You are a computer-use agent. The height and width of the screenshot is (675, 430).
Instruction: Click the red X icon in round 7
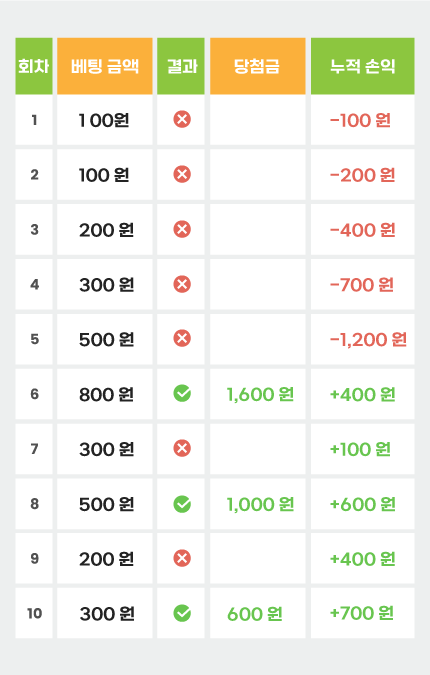pos(182,448)
